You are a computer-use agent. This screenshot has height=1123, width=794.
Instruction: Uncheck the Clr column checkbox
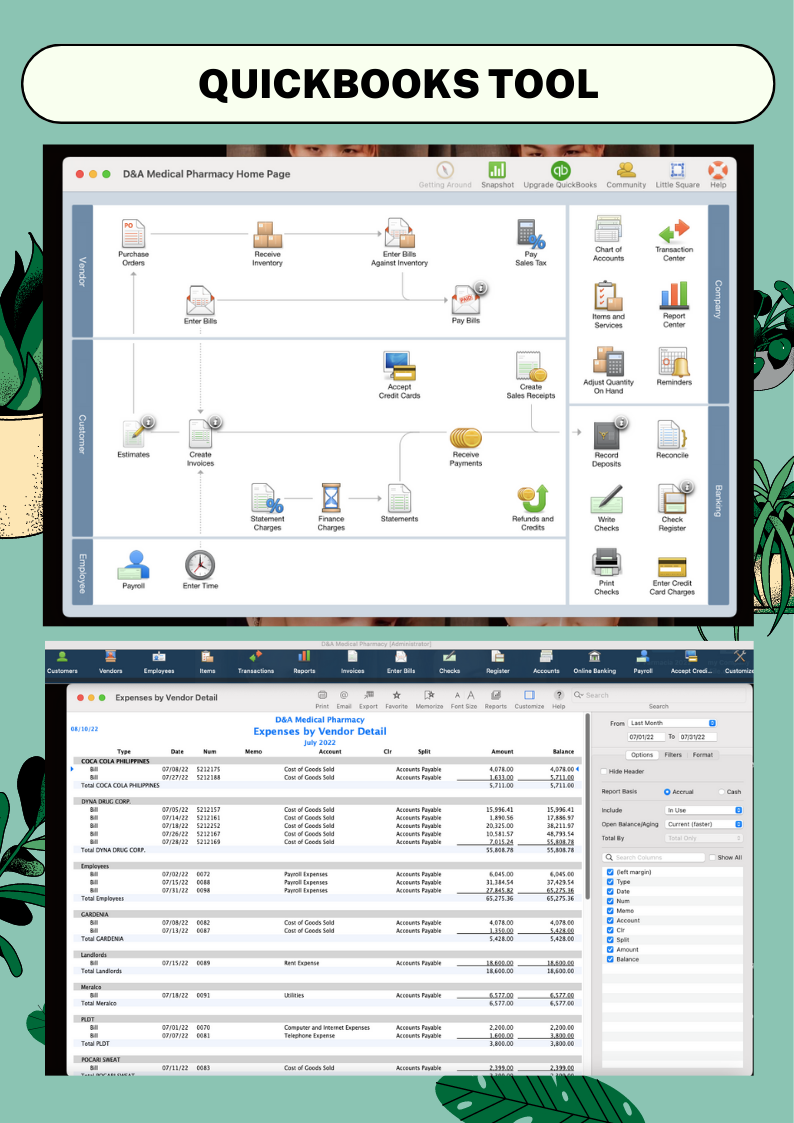point(610,930)
